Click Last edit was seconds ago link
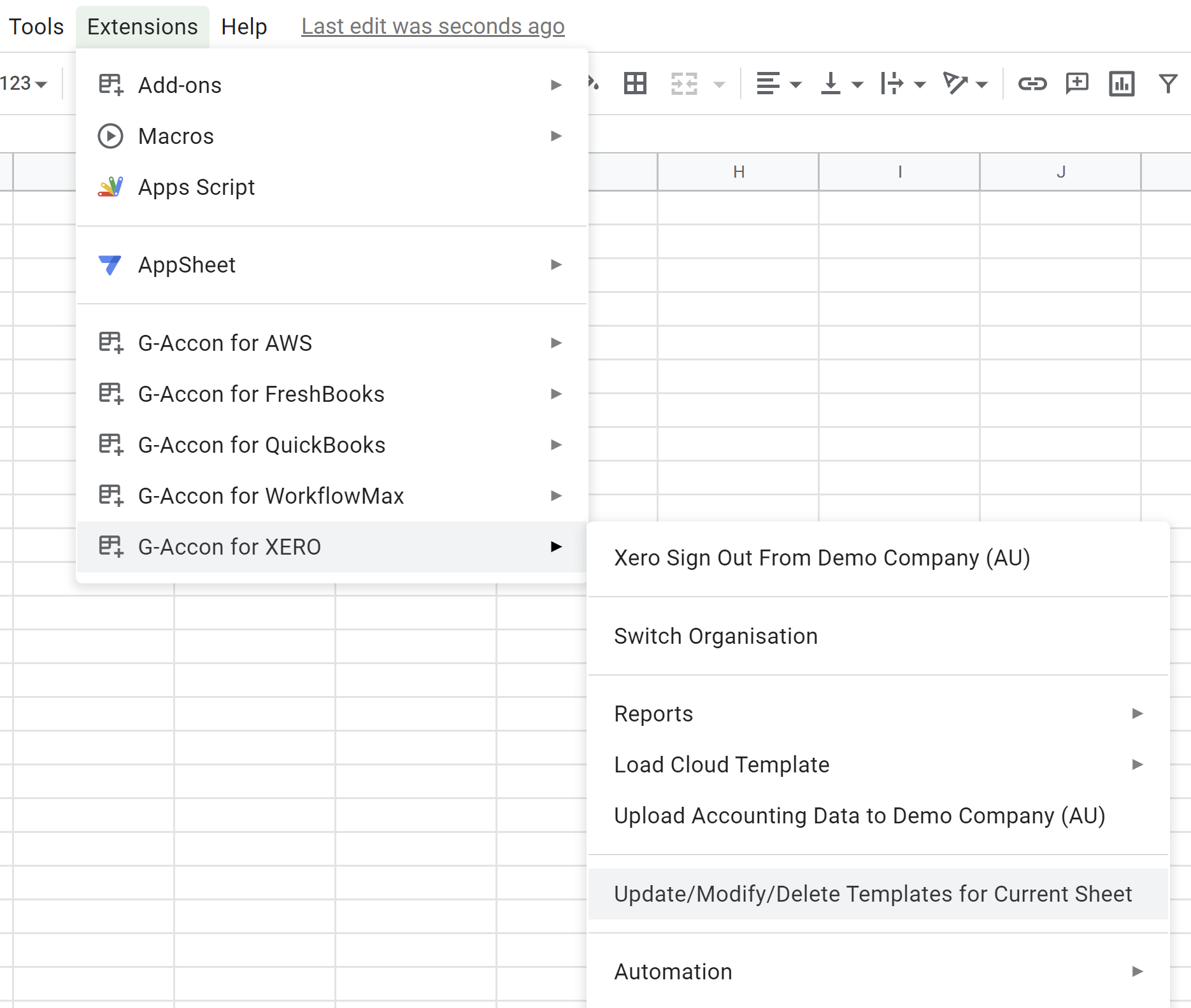 tap(432, 27)
